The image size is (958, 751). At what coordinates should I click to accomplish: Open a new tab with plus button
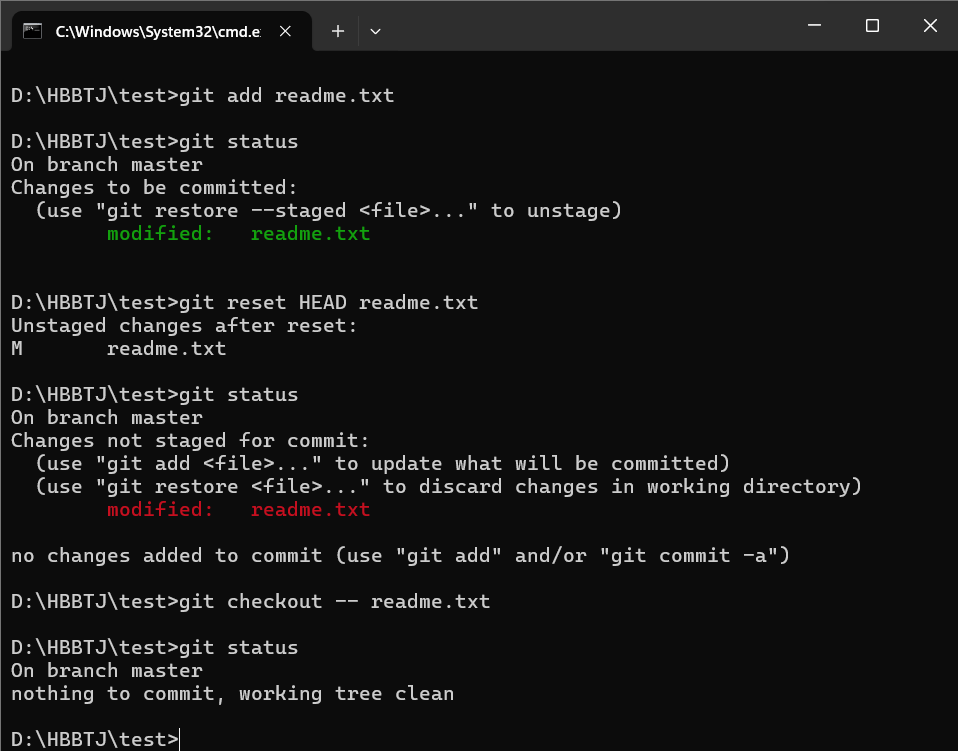338,31
